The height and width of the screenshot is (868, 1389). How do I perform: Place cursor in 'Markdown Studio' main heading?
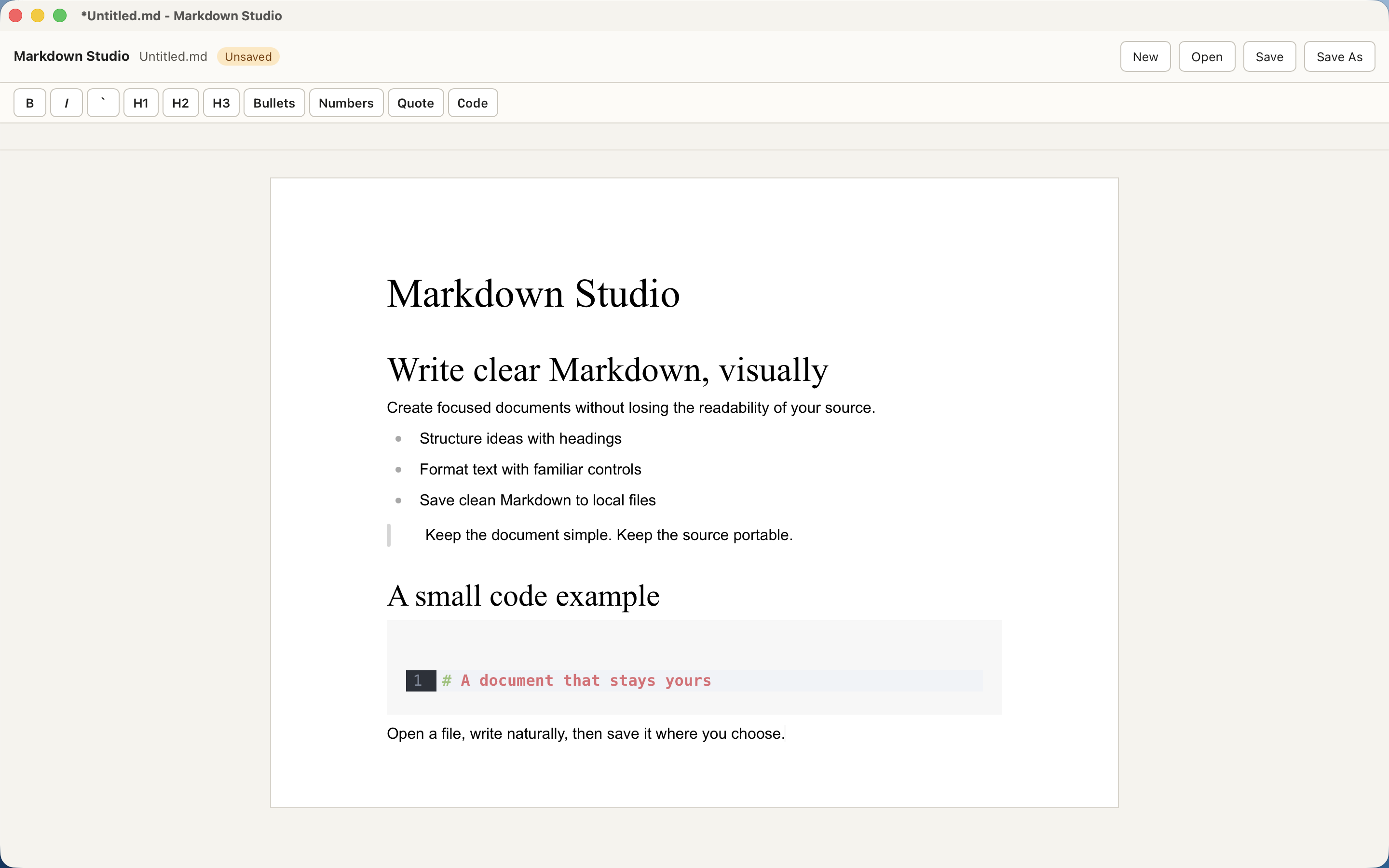[533, 294]
